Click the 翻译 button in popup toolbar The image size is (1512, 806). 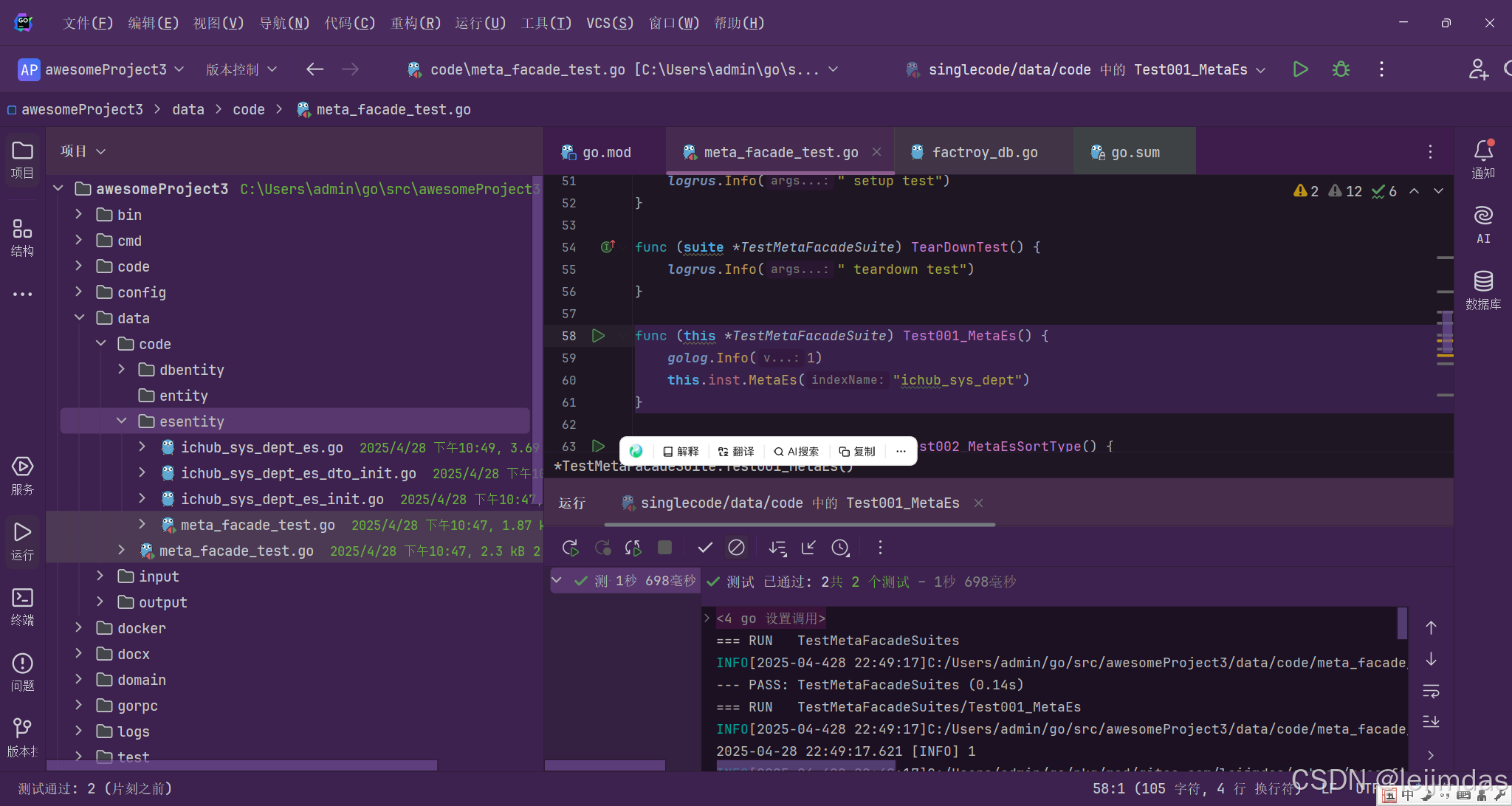coord(736,452)
